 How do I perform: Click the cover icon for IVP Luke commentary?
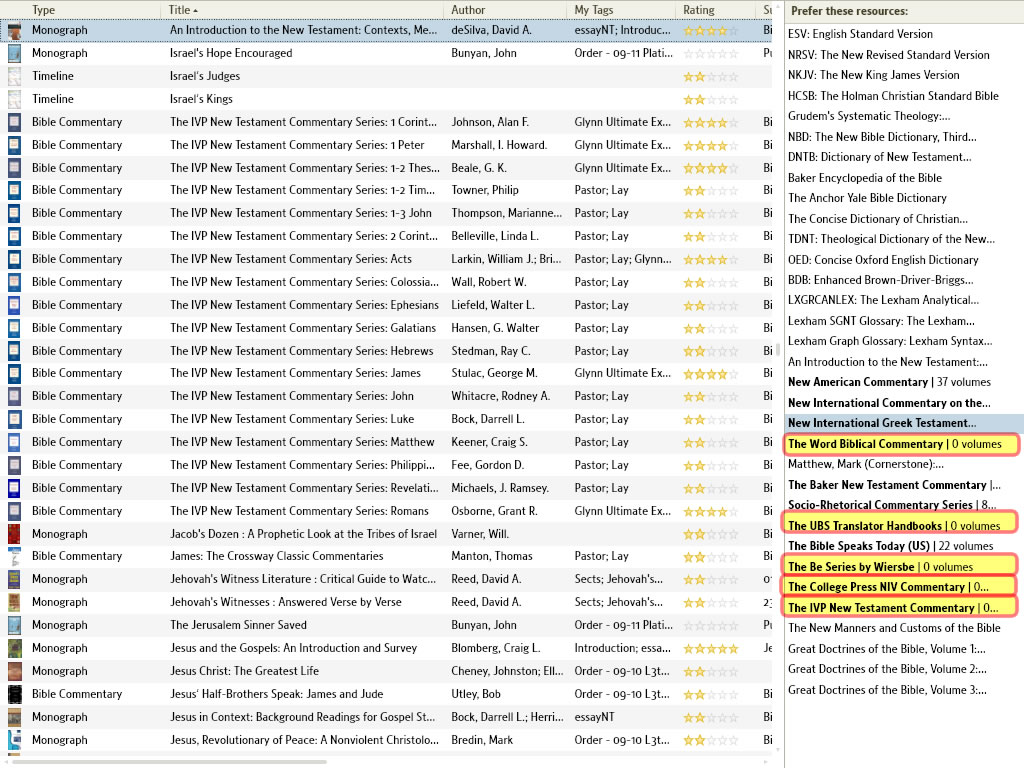14,419
